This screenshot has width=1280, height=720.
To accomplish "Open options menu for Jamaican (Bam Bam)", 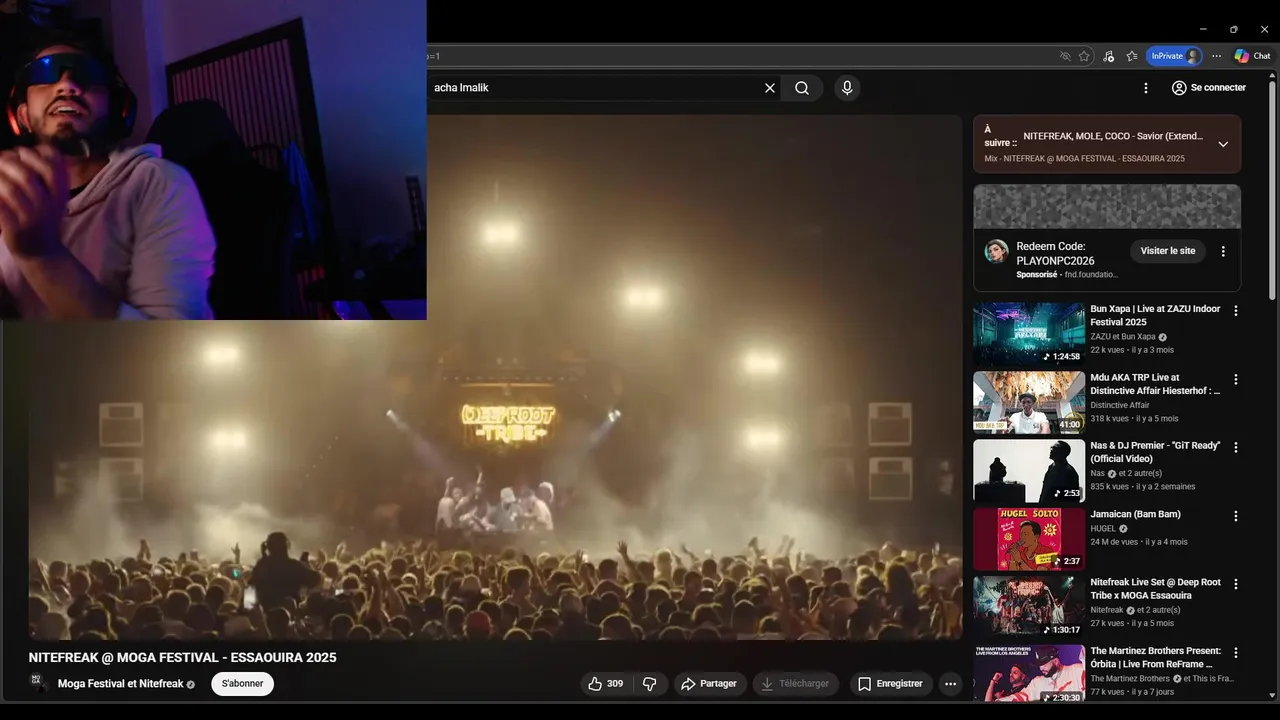I will point(1235,516).
